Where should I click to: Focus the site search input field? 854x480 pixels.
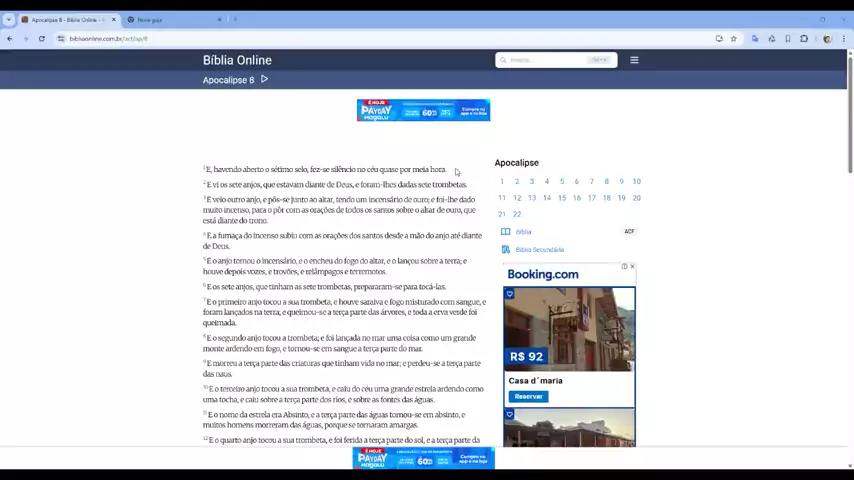pos(550,60)
